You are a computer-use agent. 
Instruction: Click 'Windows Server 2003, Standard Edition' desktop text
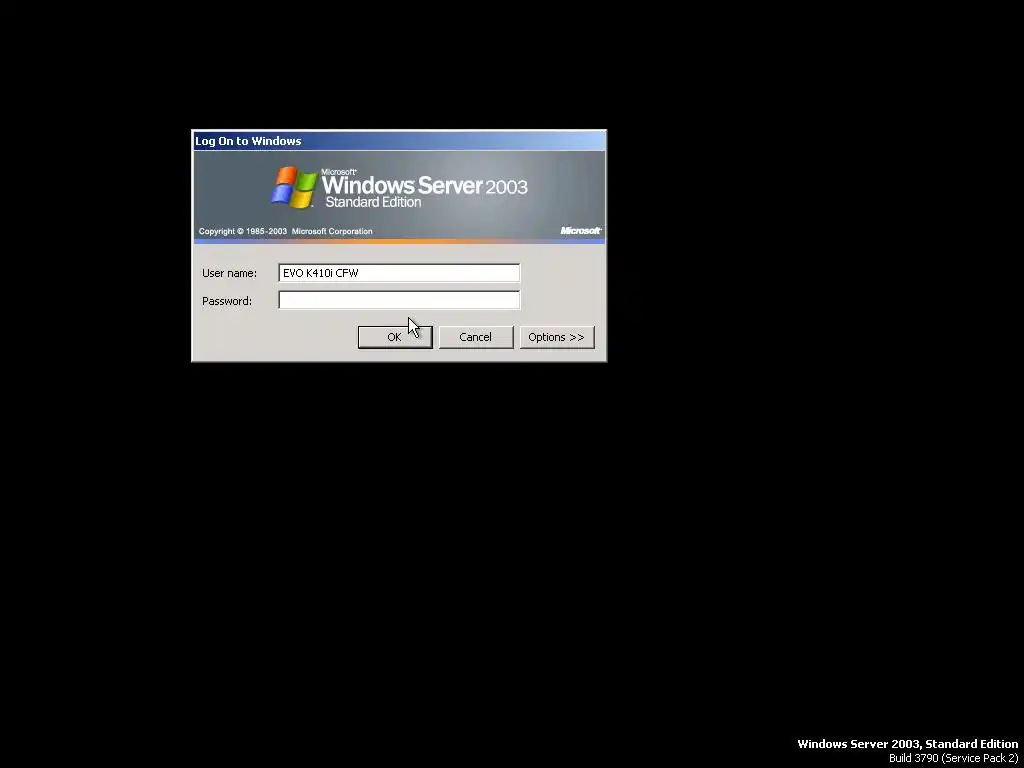tap(907, 744)
